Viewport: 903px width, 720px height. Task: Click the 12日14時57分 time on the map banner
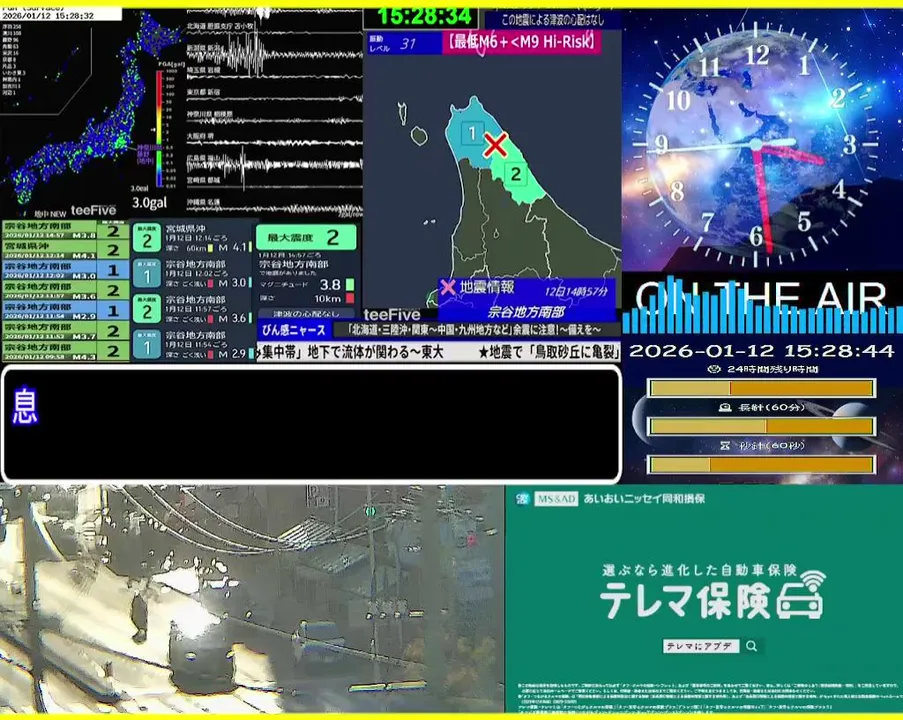coord(576,291)
